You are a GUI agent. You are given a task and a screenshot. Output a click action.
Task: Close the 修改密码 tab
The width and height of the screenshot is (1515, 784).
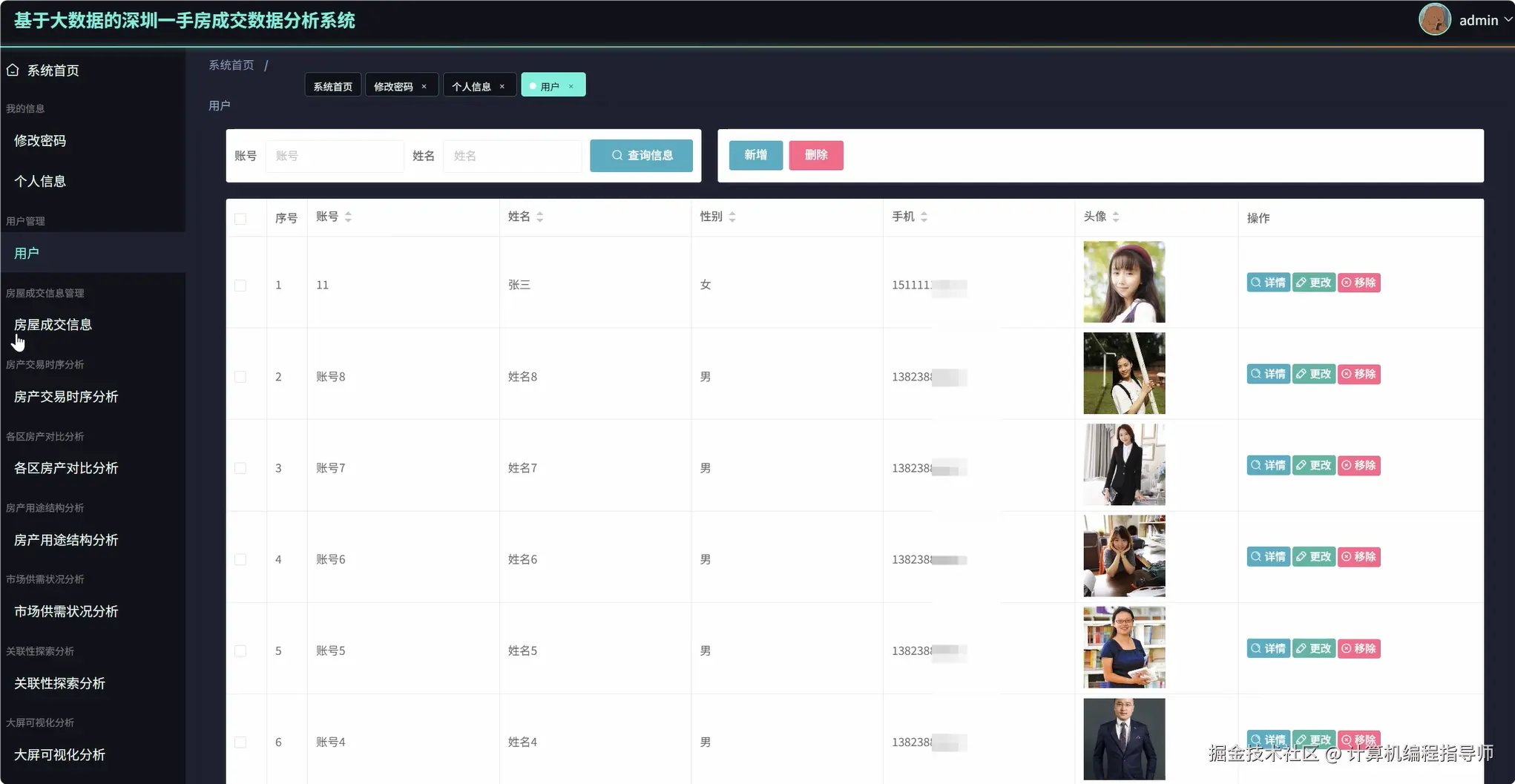(x=424, y=87)
